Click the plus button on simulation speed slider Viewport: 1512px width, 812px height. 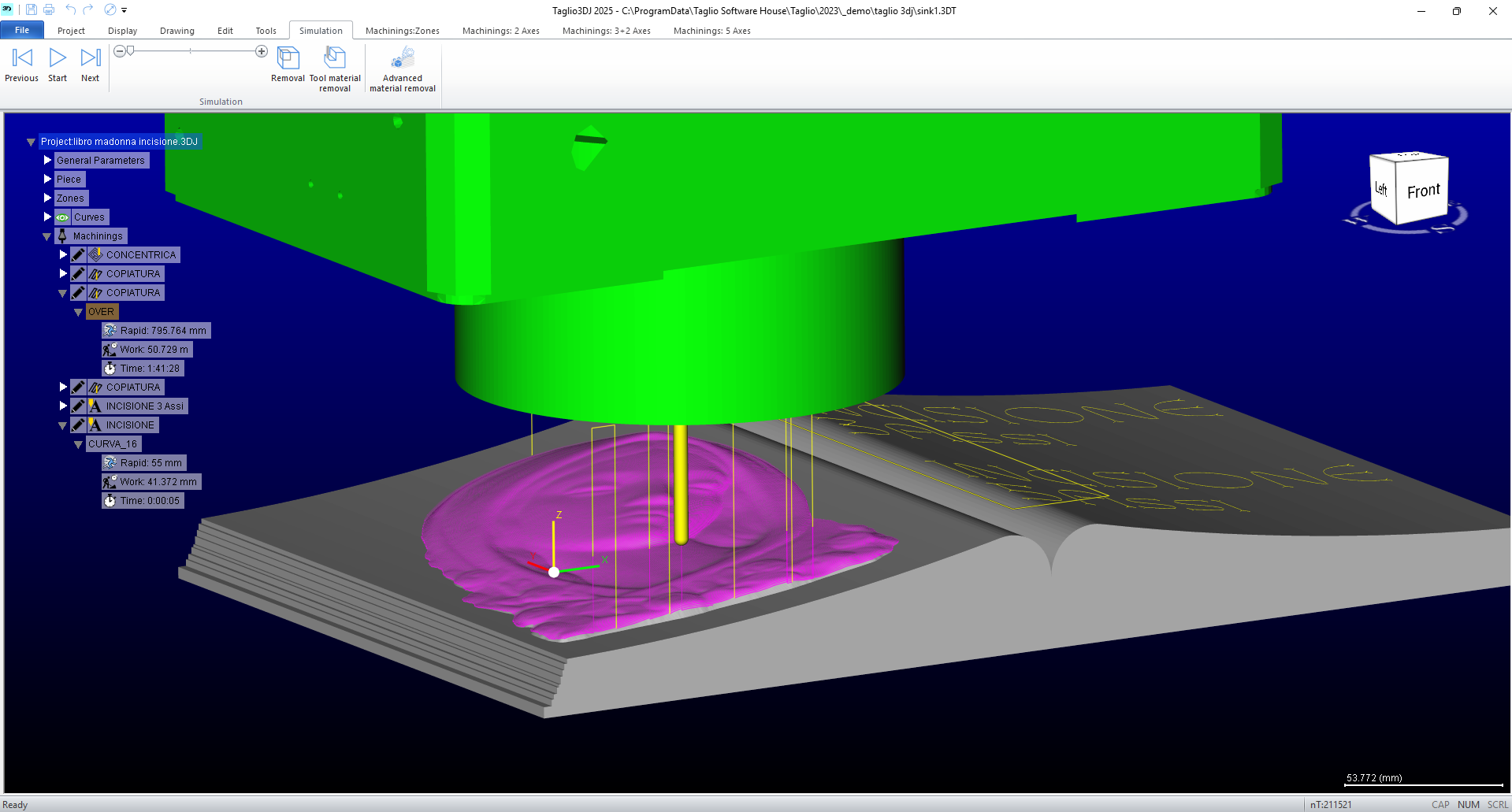(262, 51)
